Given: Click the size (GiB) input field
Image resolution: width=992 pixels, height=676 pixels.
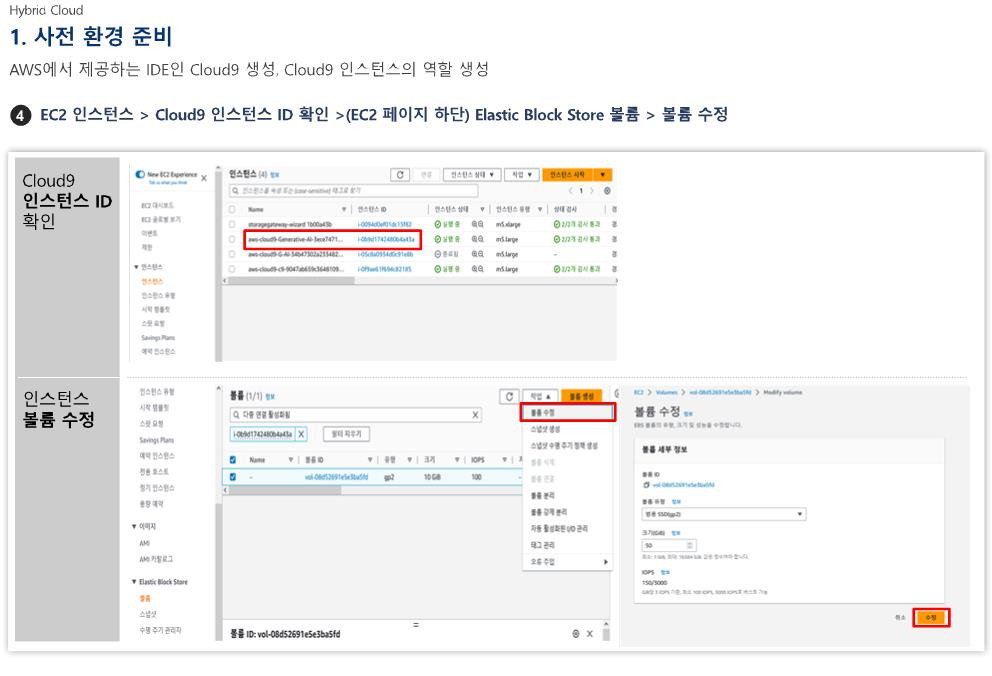Looking at the screenshot, I should (x=669, y=544).
